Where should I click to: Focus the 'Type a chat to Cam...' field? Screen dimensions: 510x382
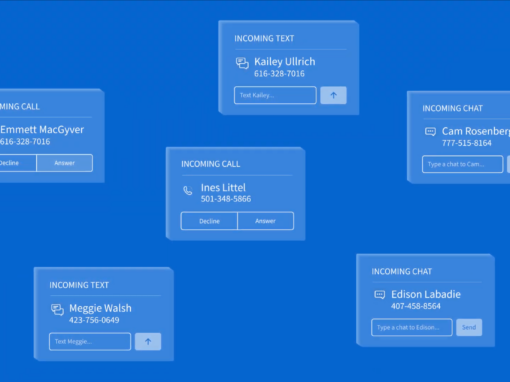(463, 164)
